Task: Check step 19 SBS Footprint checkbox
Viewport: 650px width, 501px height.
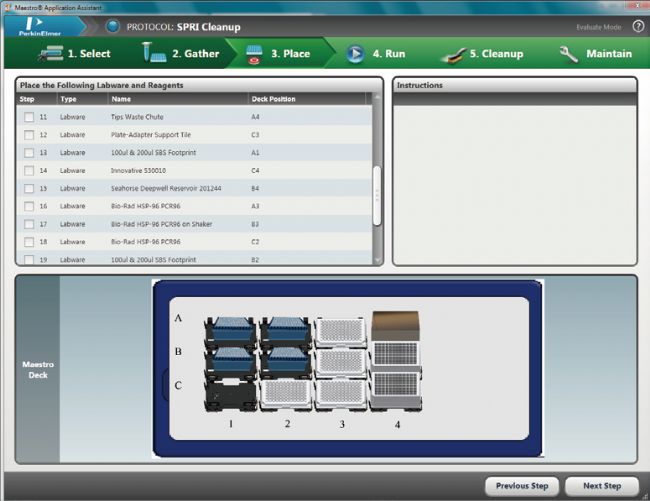Action: tap(29, 260)
